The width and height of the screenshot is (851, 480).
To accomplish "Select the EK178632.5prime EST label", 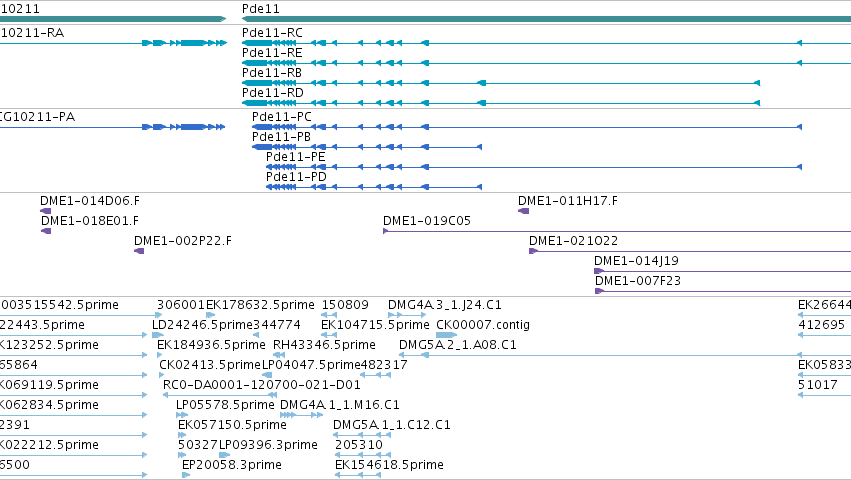I will tap(261, 305).
